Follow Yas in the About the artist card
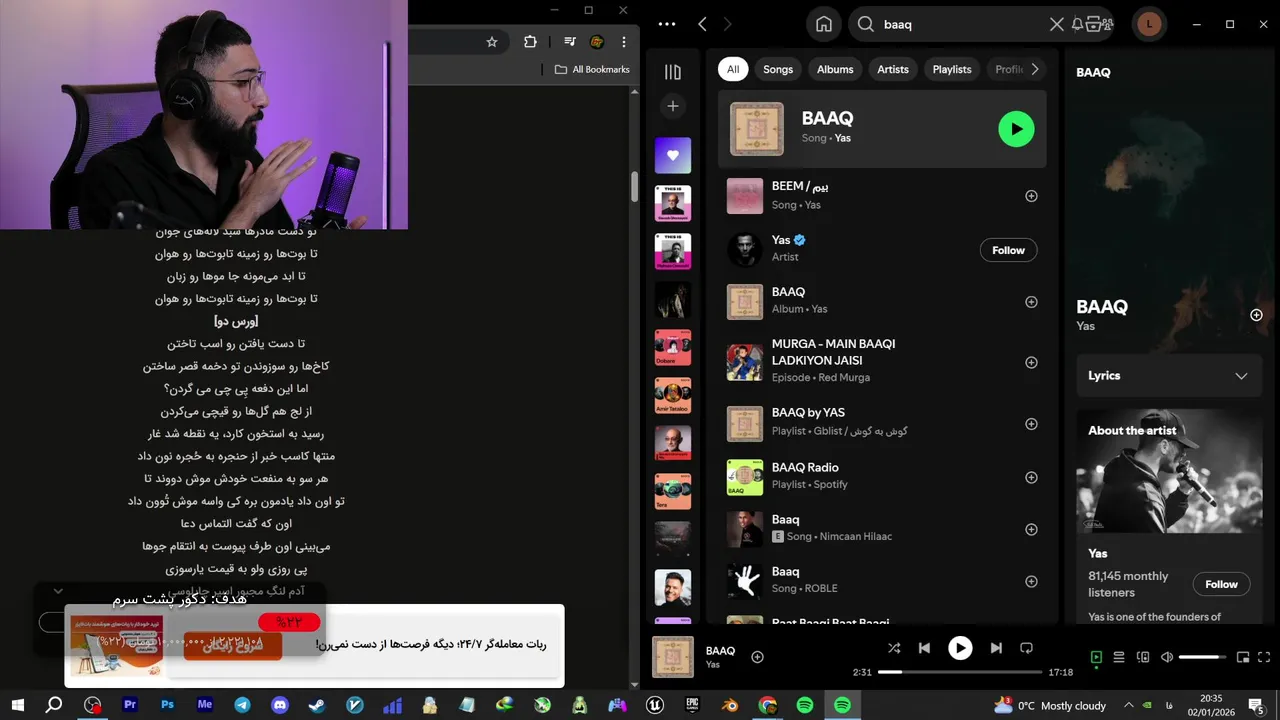The image size is (1280, 720). pos(1221,584)
